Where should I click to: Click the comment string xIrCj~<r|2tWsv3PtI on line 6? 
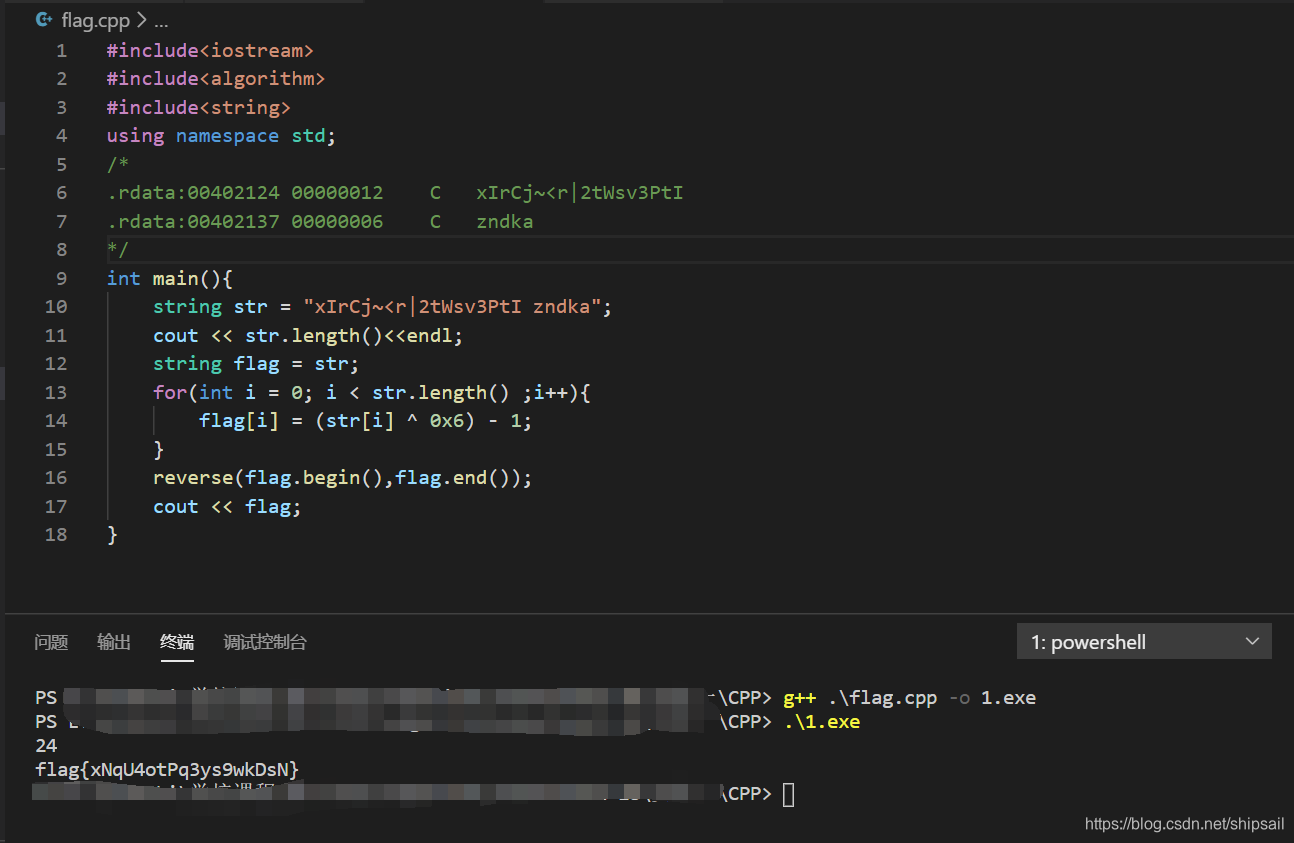580,192
